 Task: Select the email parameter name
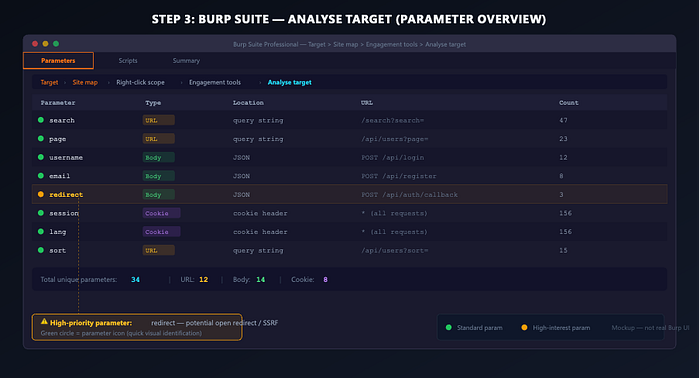point(59,176)
